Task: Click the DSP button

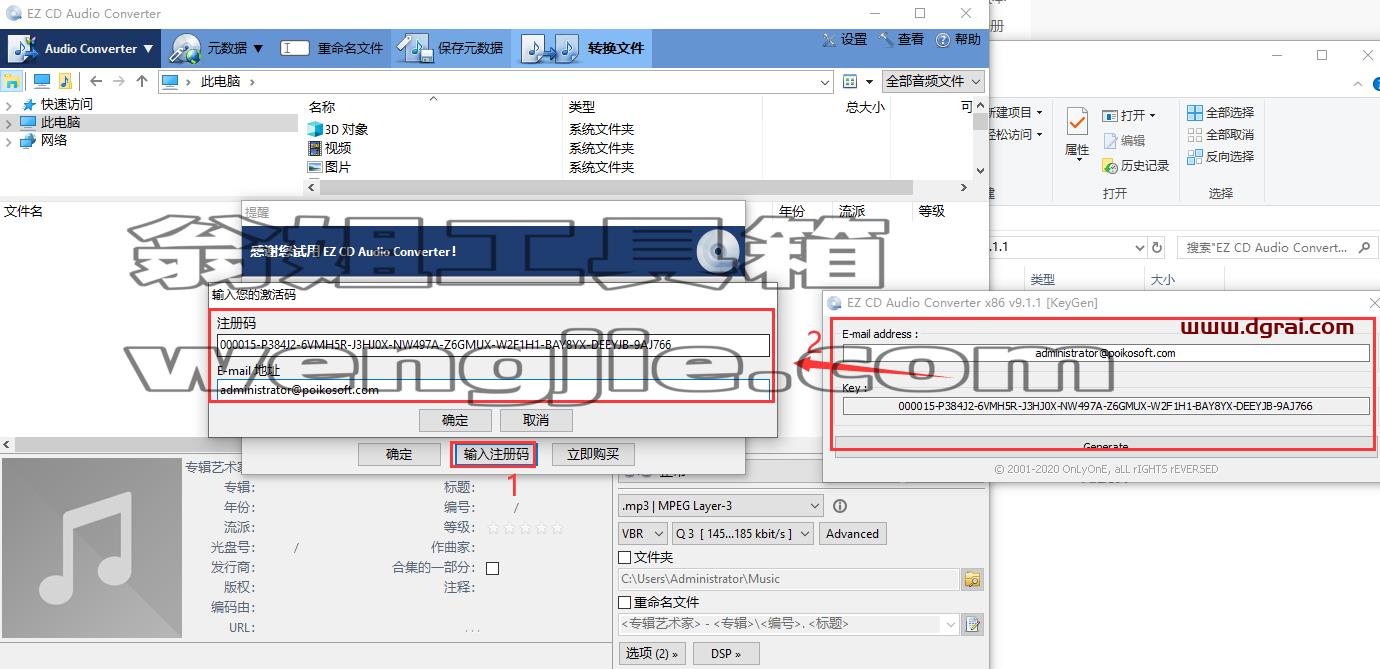Action: pyautogui.click(x=726, y=654)
